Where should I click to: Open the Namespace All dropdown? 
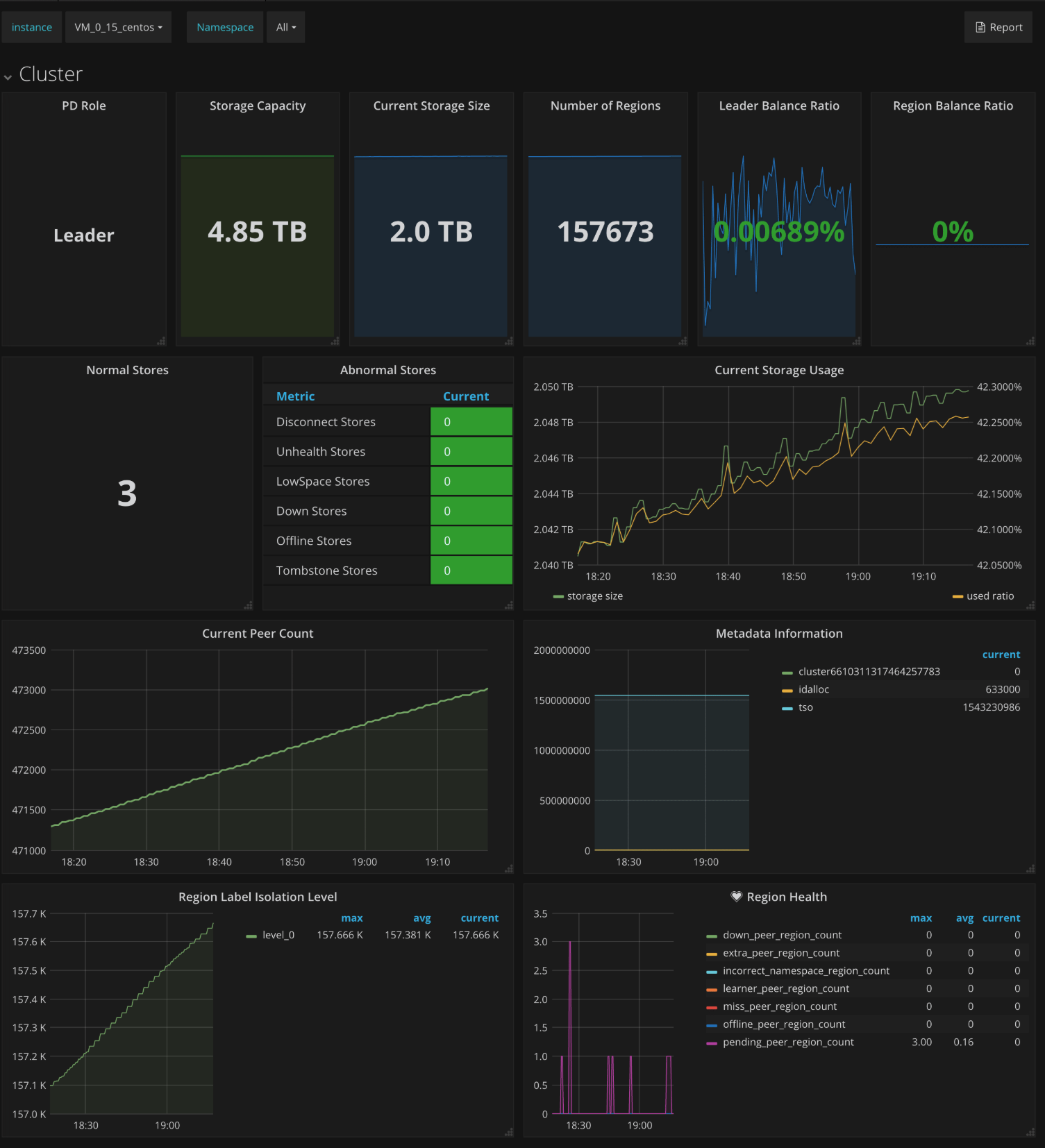[285, 27]
